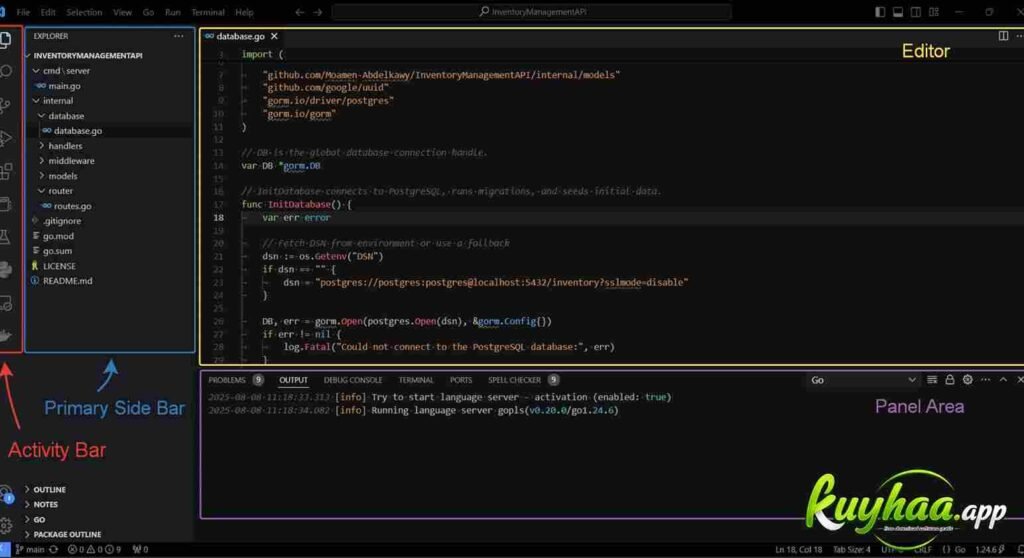Switch to the TERMINAL tab
Image resolution: width=1024 pixels, height=558 pixels.
(x=416, y=380)
